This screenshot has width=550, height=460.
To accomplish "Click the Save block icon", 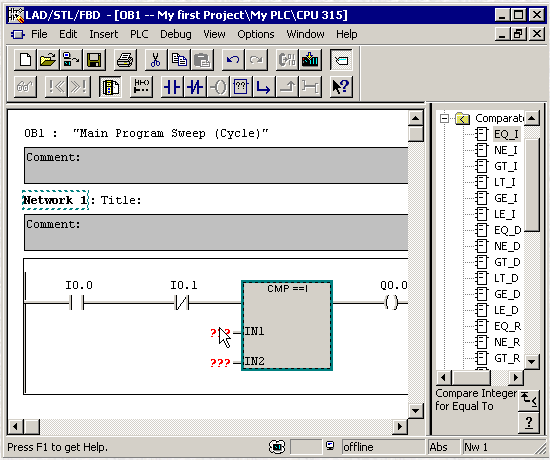I will [94, 60].
